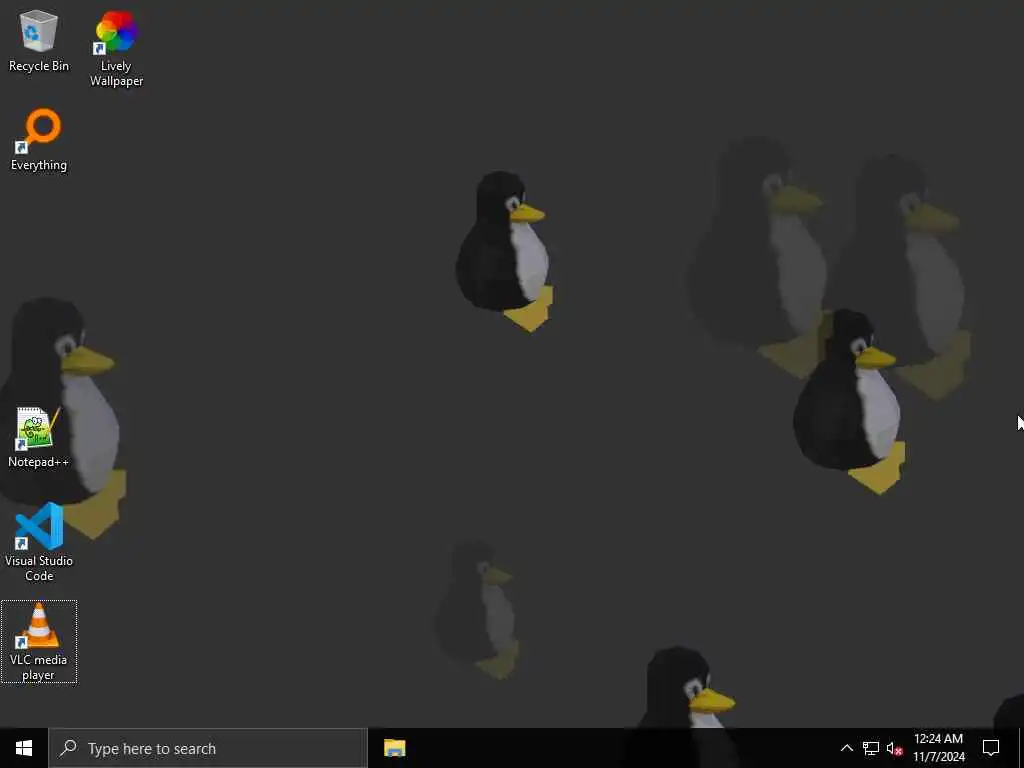The width and height of the screenshot is (1024, 768).
Task: Click the Show desktop strip at taskbar's end
Action: click(1021, 748)
